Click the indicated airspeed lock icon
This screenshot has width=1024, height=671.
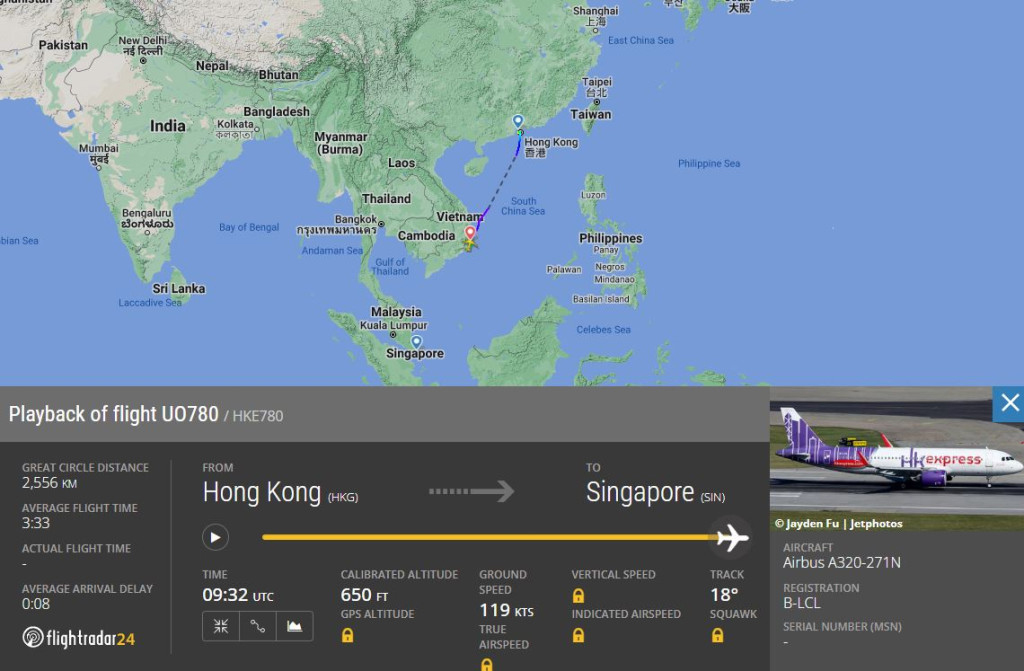[578, 635]
